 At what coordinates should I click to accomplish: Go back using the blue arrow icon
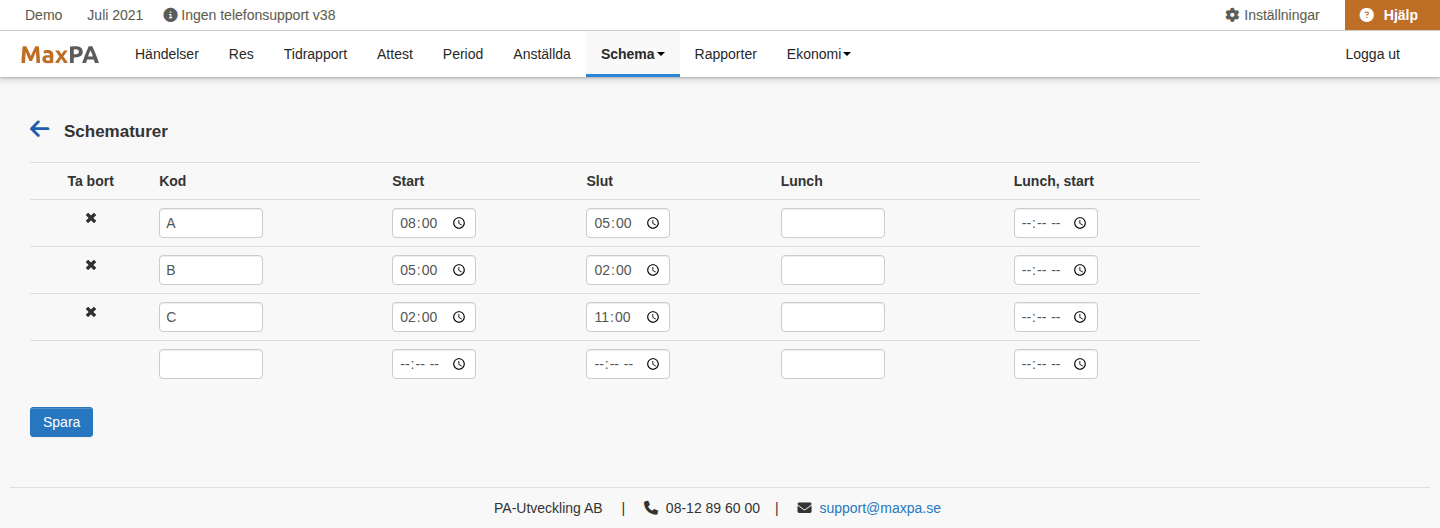(x=40, y=129)
